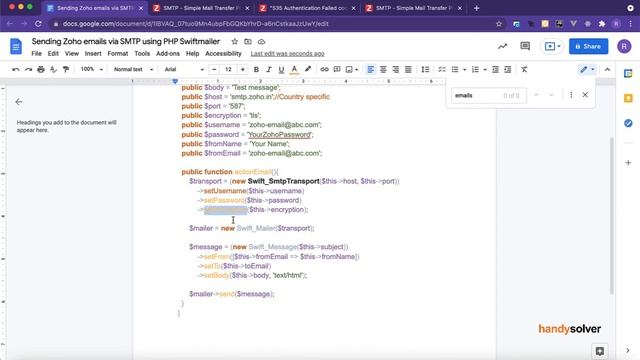Open the zoom level dropdown
640x360 pixels.
(91, 69)
